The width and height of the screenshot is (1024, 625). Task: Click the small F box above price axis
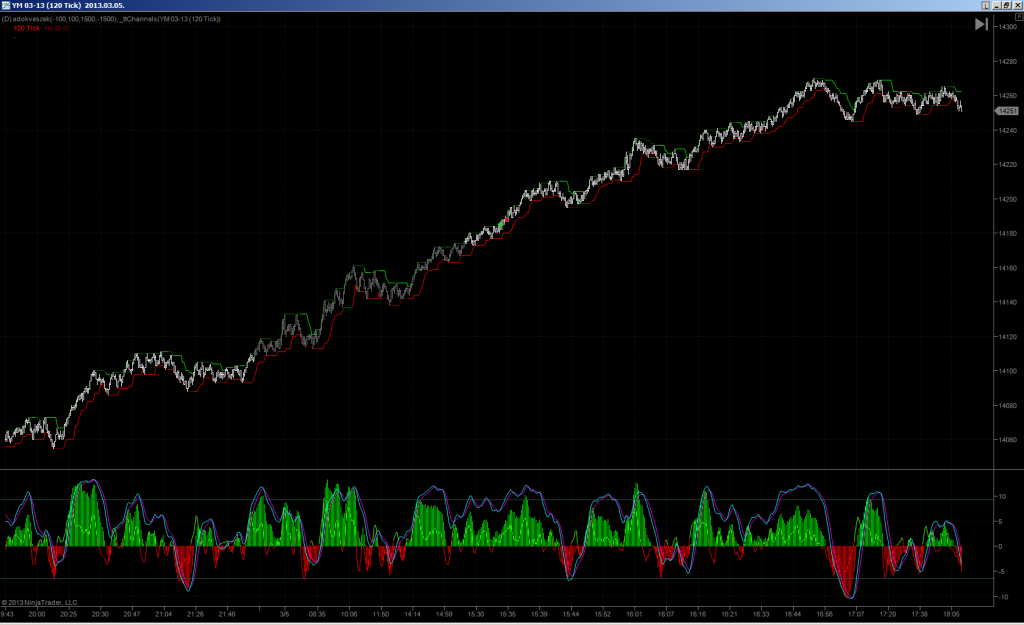[x=1019, y=16]
